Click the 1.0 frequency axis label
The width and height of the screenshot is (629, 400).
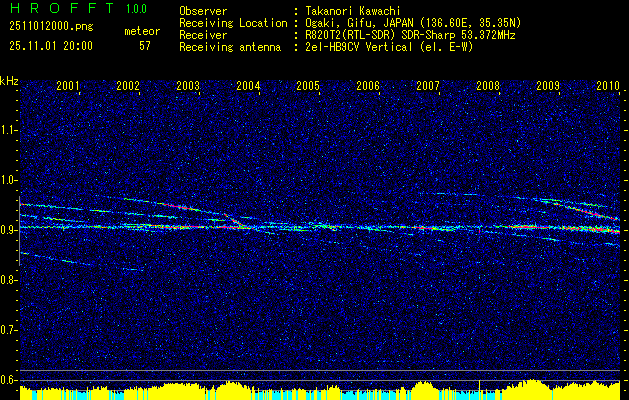pyautogui.click(x=8, y=180)
